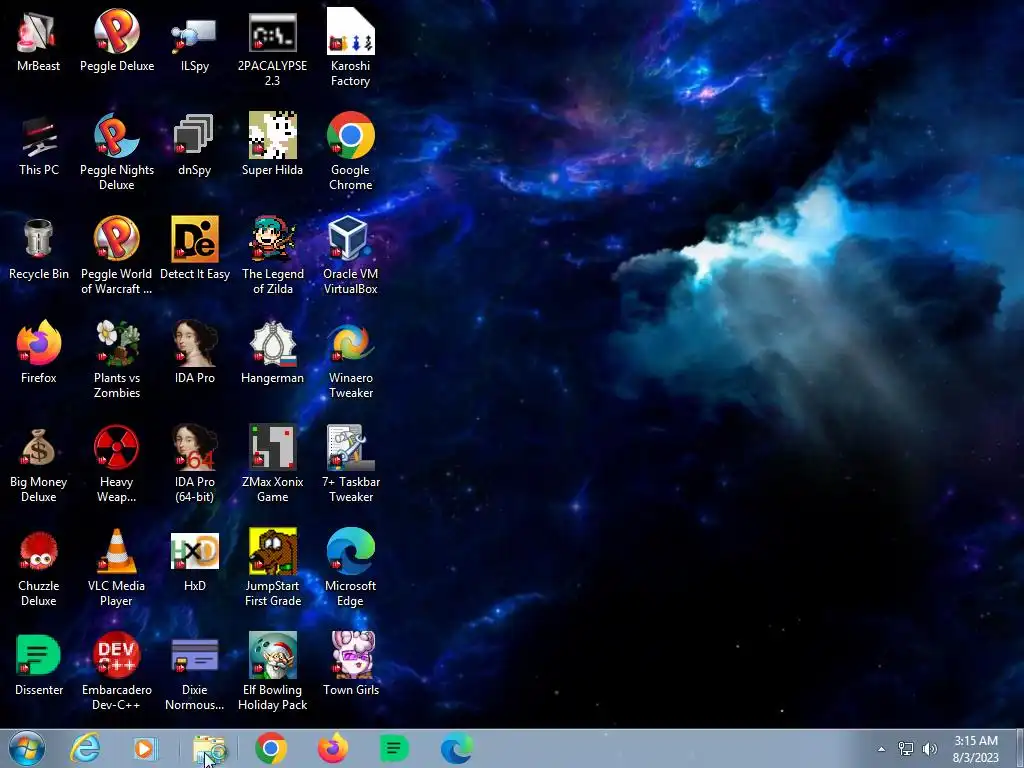Select the Recycle Bin icon
The height and width of the screenshot is (768, 1024).
39,249
